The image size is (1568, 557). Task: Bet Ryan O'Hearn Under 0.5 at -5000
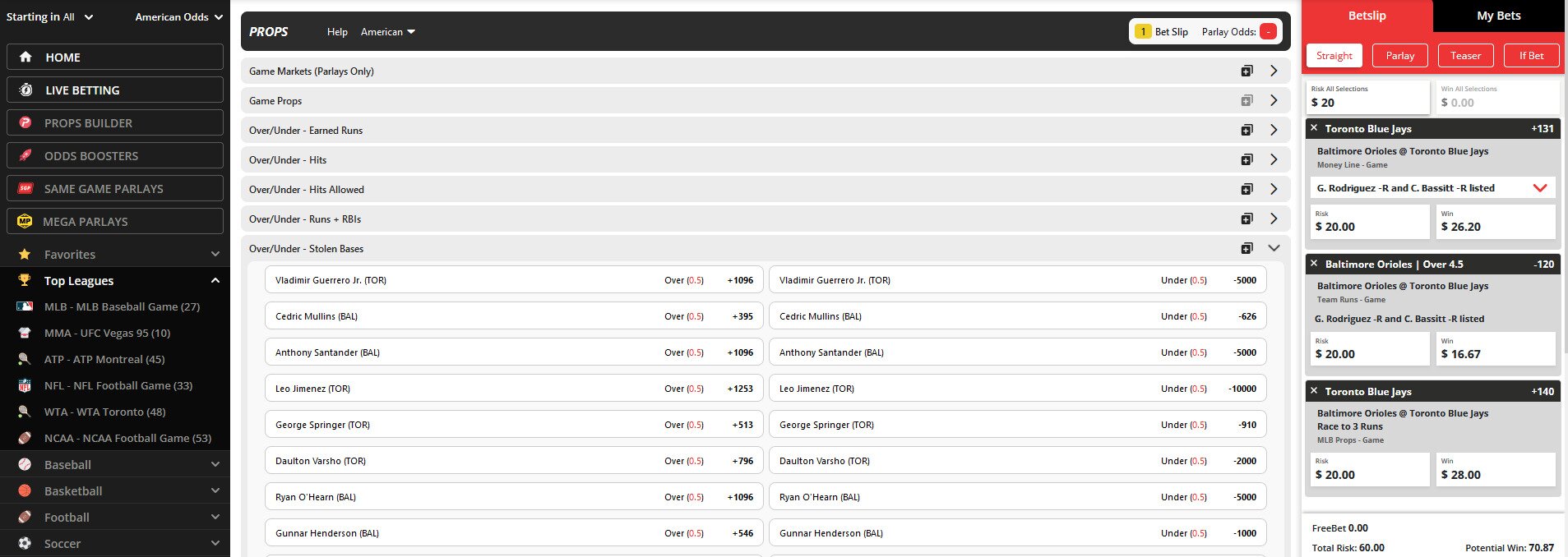tap(1018, 497)
